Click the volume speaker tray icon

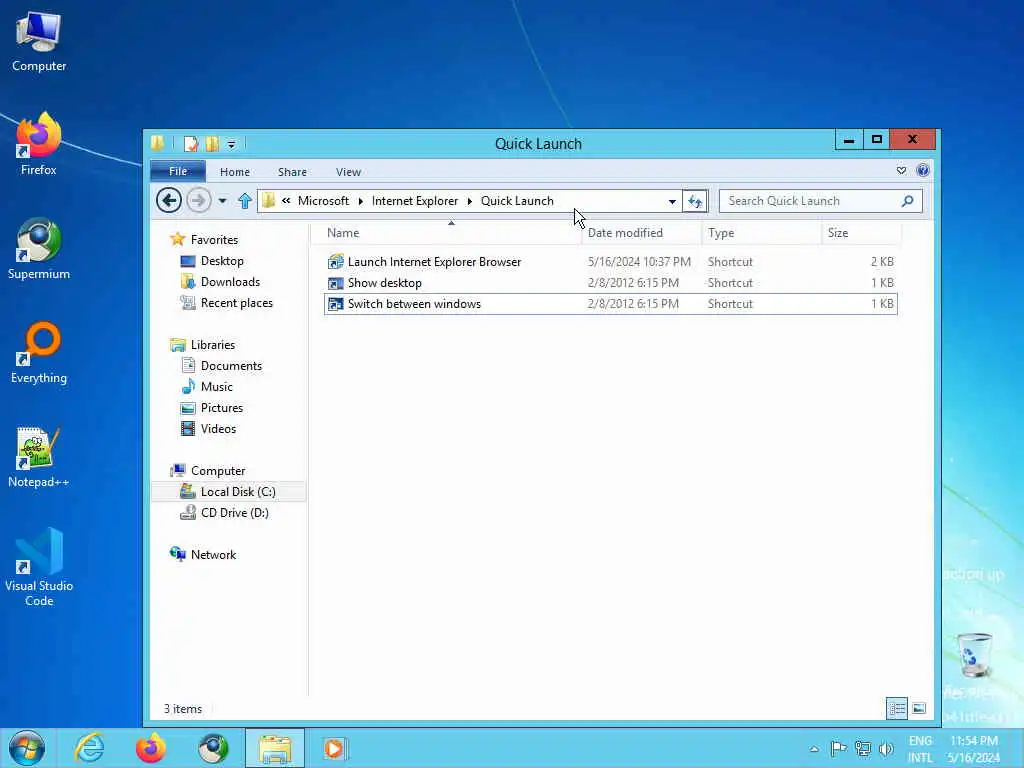886,748
